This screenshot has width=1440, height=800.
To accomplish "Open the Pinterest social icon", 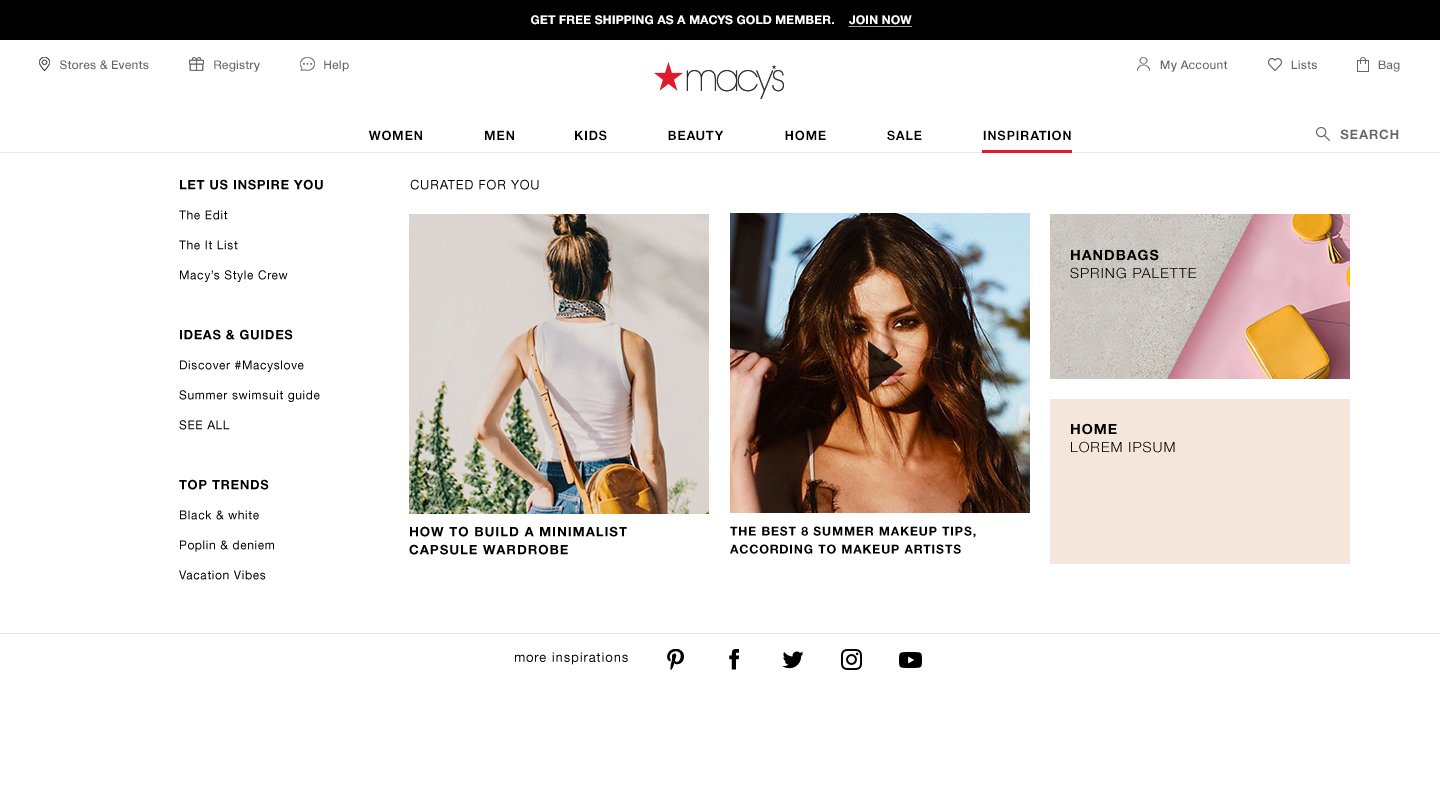I will click(x=676, y=659).
